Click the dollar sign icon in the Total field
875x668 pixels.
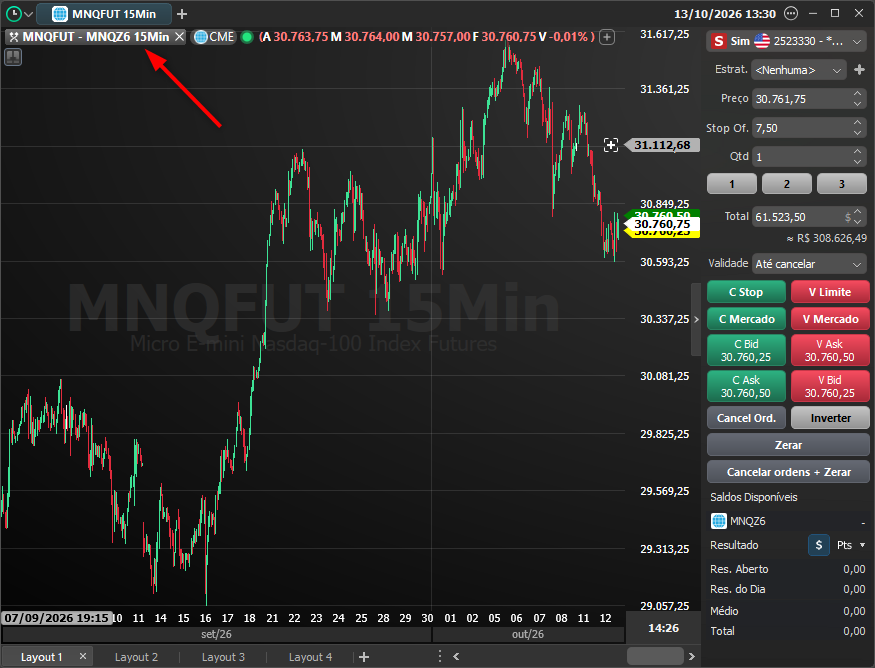tap(848, 217)
